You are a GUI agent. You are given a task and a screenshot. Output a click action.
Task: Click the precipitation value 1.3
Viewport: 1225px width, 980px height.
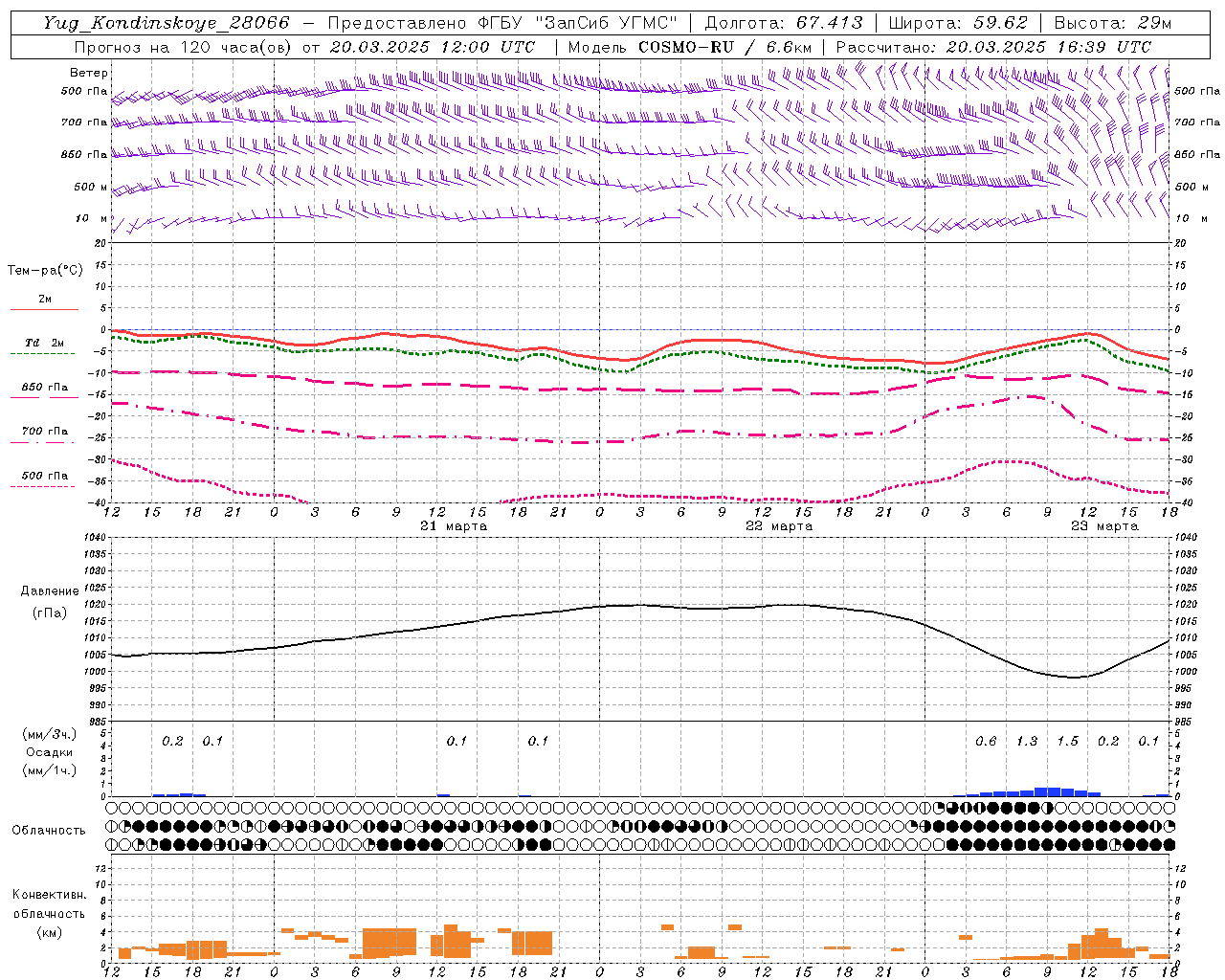[x=1027, y=742]
